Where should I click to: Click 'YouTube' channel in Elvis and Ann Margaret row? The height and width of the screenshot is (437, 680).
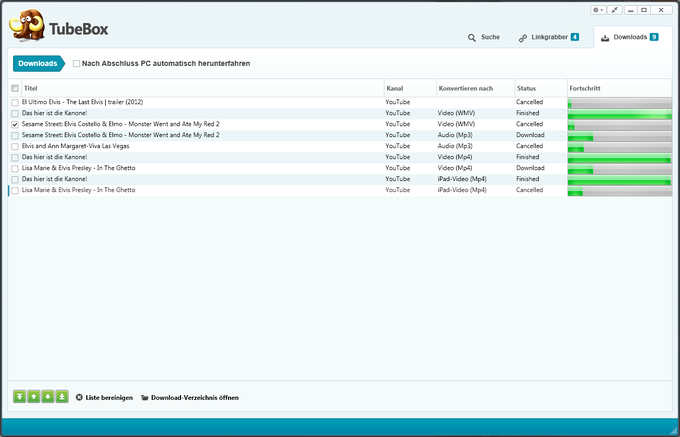pos(398,146)
